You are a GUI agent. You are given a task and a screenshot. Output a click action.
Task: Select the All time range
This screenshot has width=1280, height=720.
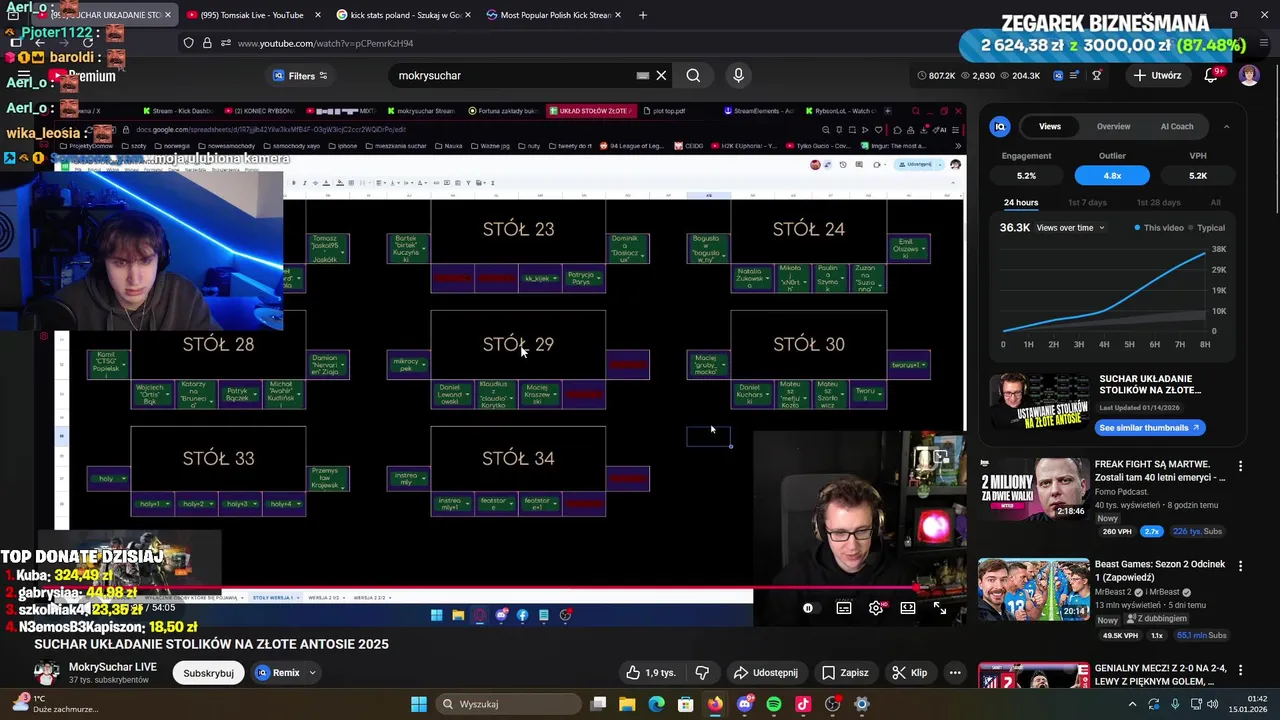pos(1216,203)
